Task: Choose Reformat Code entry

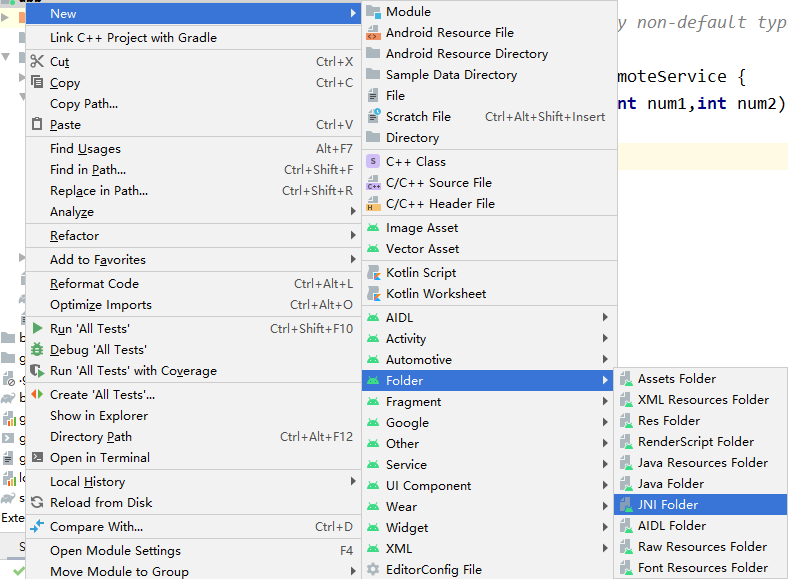Action: 193,283
